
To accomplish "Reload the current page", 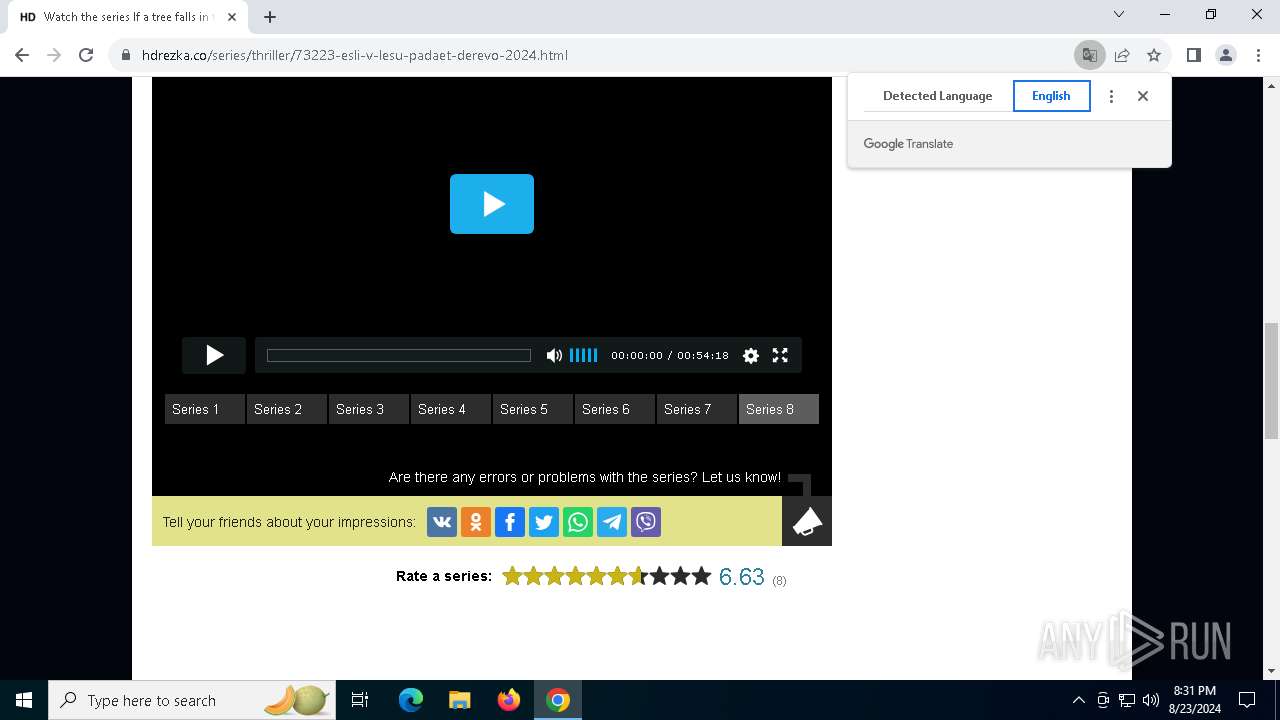I will tap(86, 55).
